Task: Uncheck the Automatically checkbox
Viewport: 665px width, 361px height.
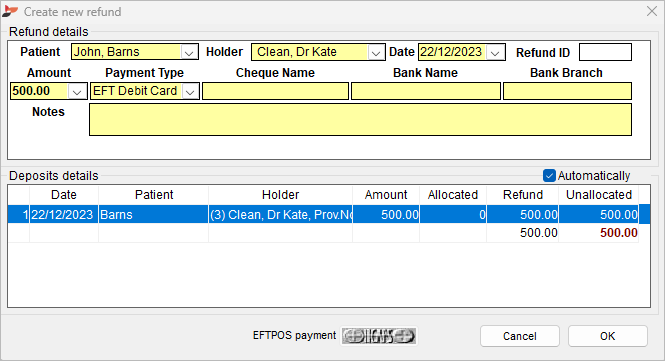Action: (x=549, y=176)
